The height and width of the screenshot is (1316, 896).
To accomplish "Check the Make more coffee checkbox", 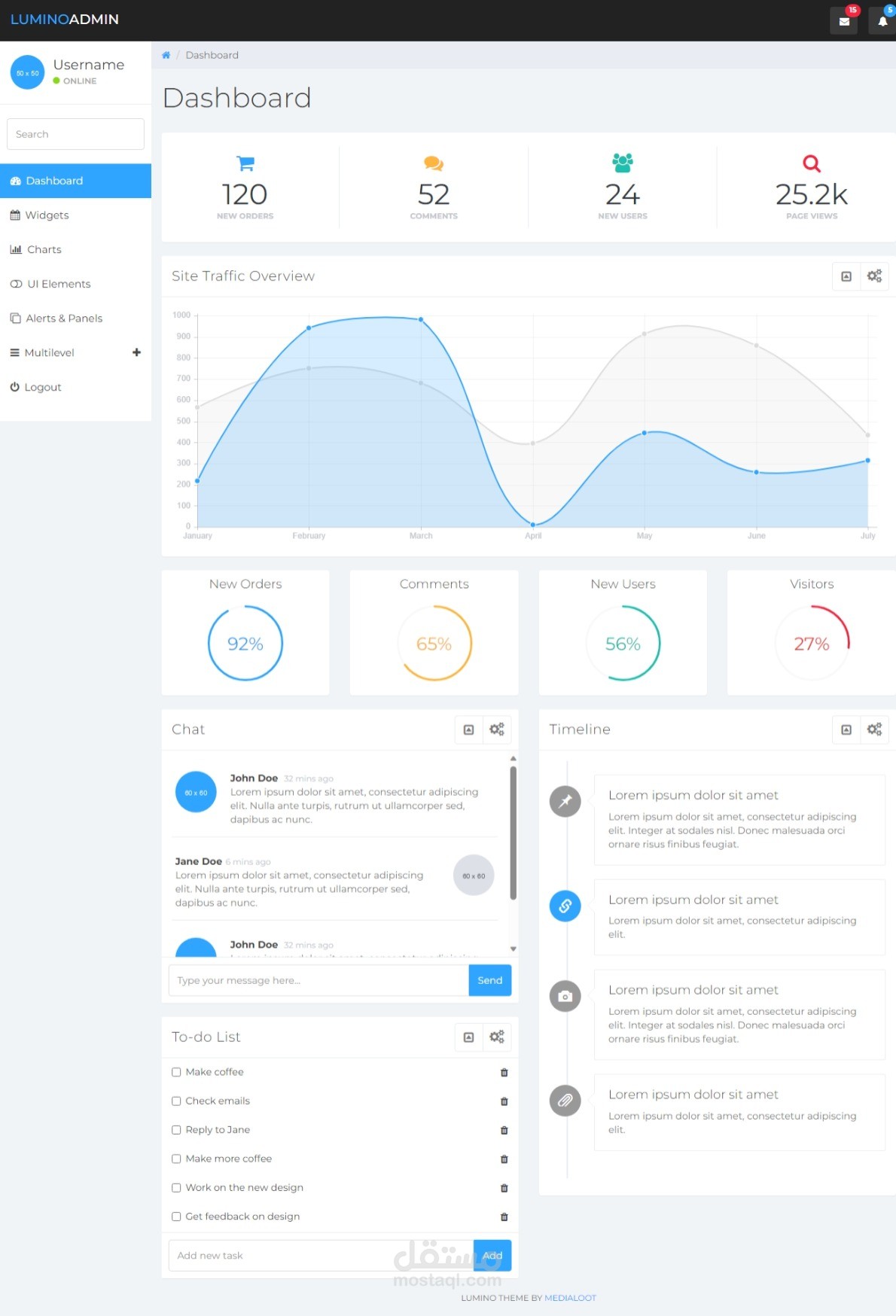I will pos(176,1159).
